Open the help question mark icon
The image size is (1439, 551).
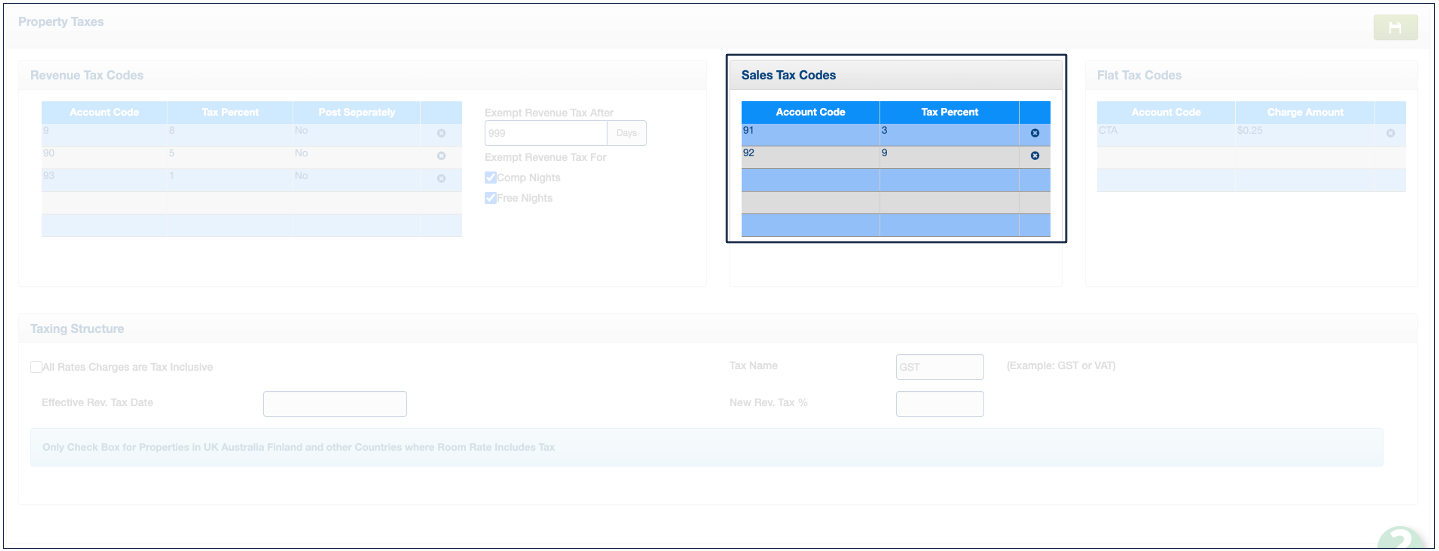[1405, 538]
